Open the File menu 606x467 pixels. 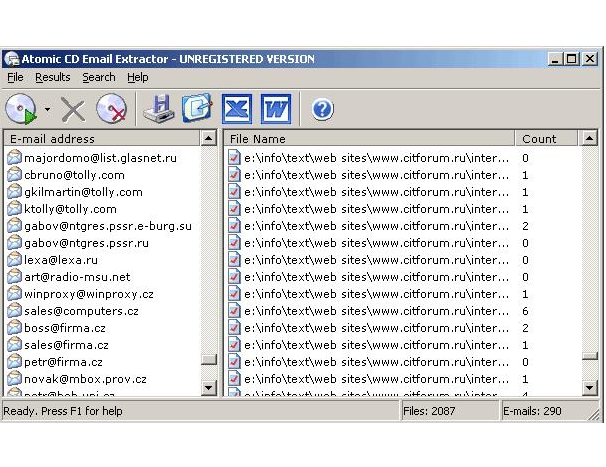pos(15,77)
